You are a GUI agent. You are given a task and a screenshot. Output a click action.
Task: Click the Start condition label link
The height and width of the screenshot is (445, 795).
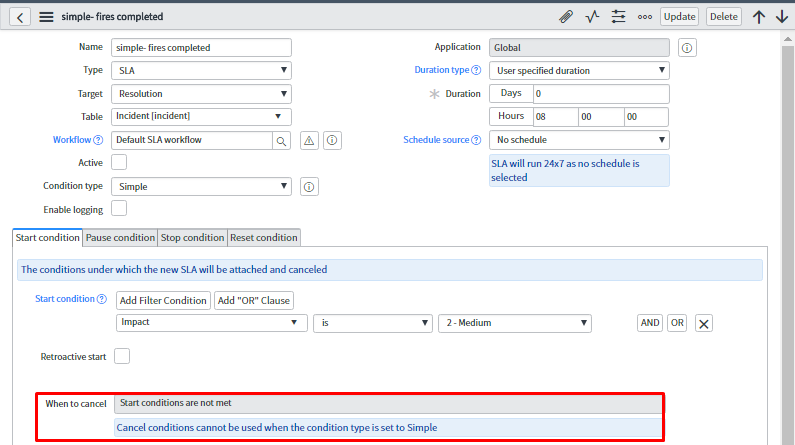coord(65,299)
